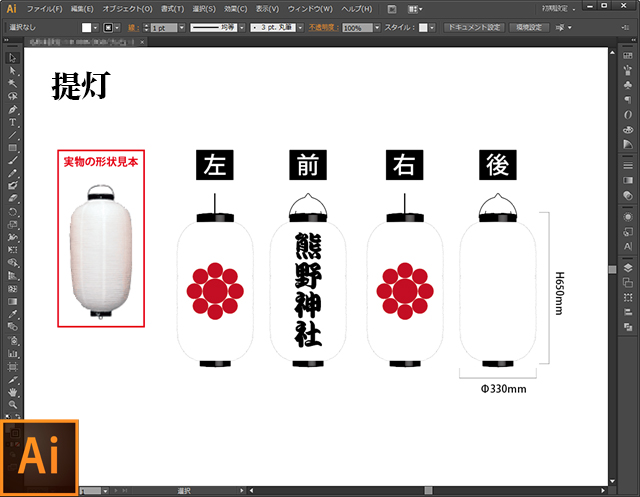This screenshot has width=640, height=497.
Task: Open the Character panel icon
Action: [x=628, y=246]
